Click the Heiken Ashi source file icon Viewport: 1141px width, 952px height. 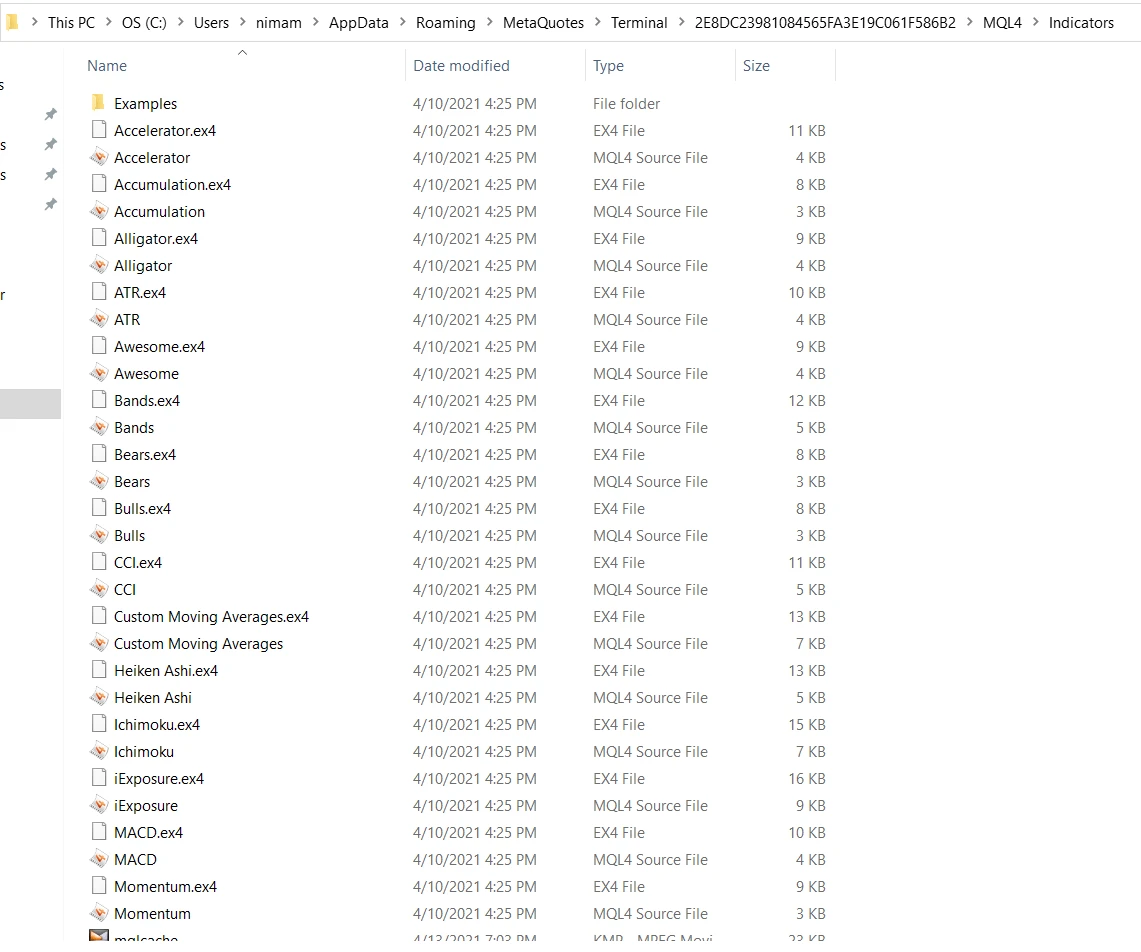point(98,697)
